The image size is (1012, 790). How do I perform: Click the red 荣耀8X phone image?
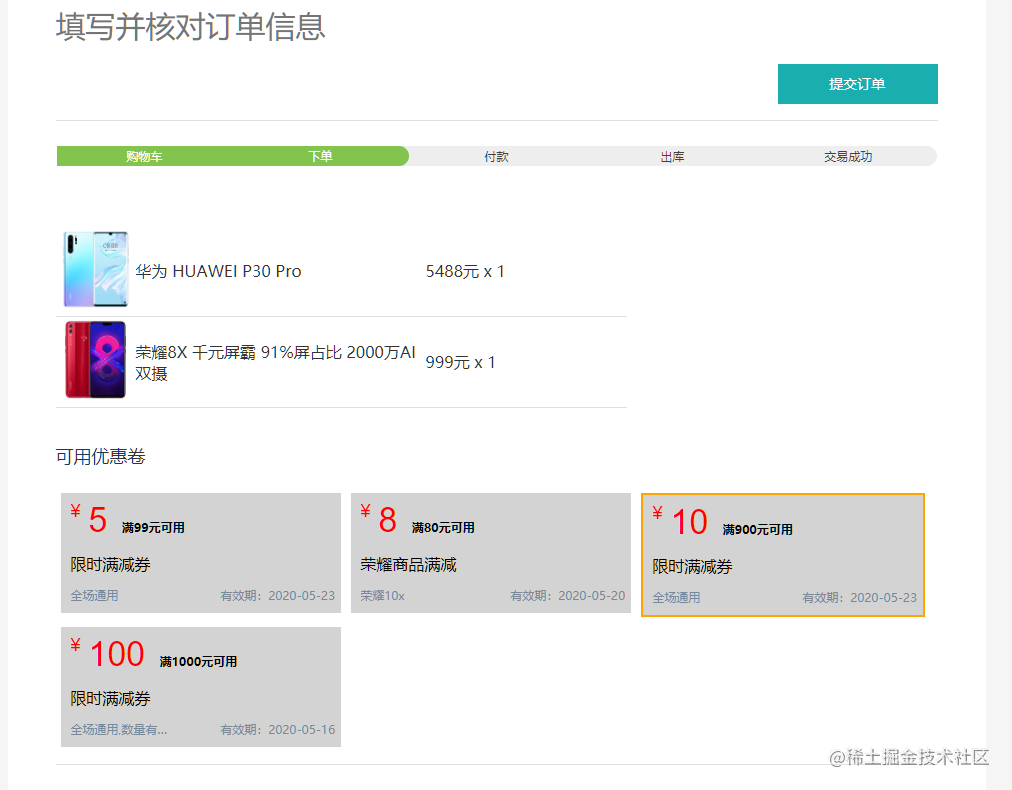tap(95, 361)
